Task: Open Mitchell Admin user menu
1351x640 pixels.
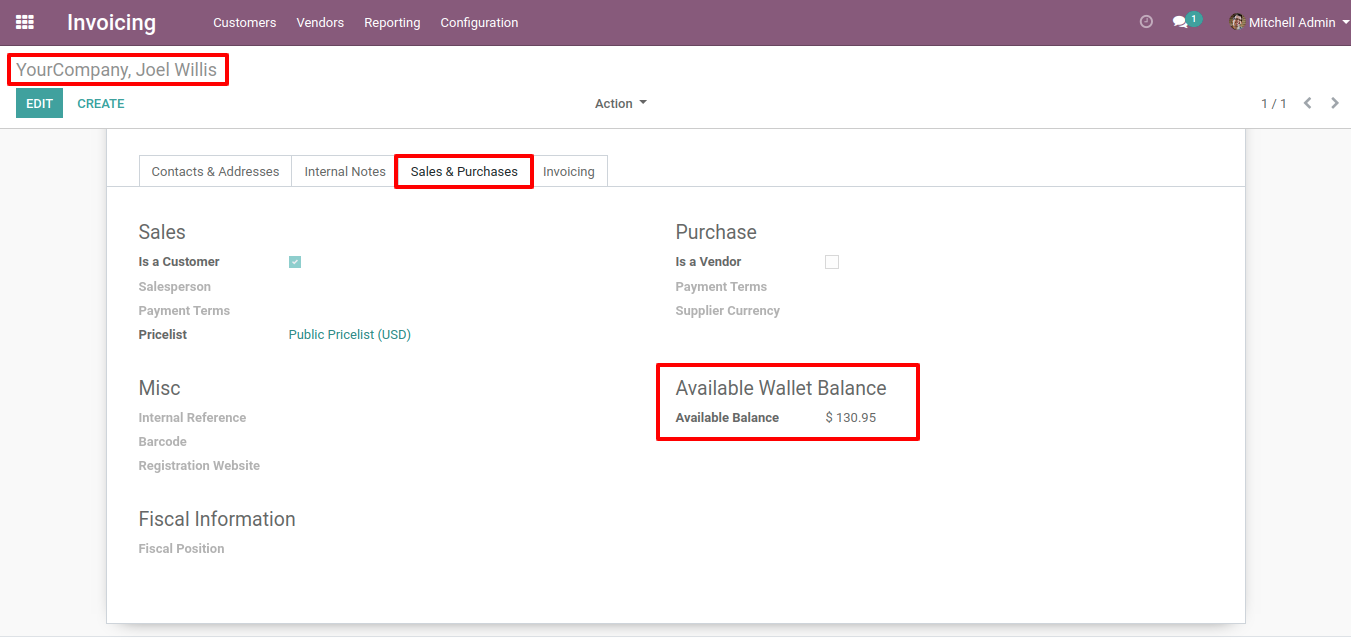Action: pyautogui.click(x=1292, y=22)
